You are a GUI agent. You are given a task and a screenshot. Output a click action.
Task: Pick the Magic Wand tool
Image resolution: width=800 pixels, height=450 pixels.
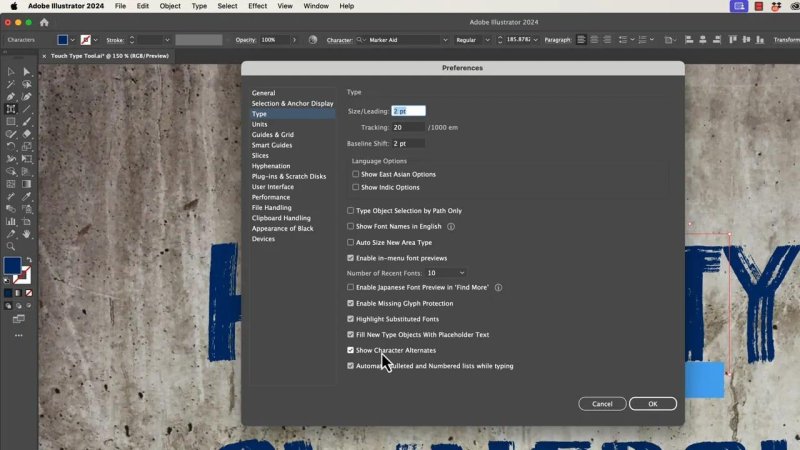11,84
